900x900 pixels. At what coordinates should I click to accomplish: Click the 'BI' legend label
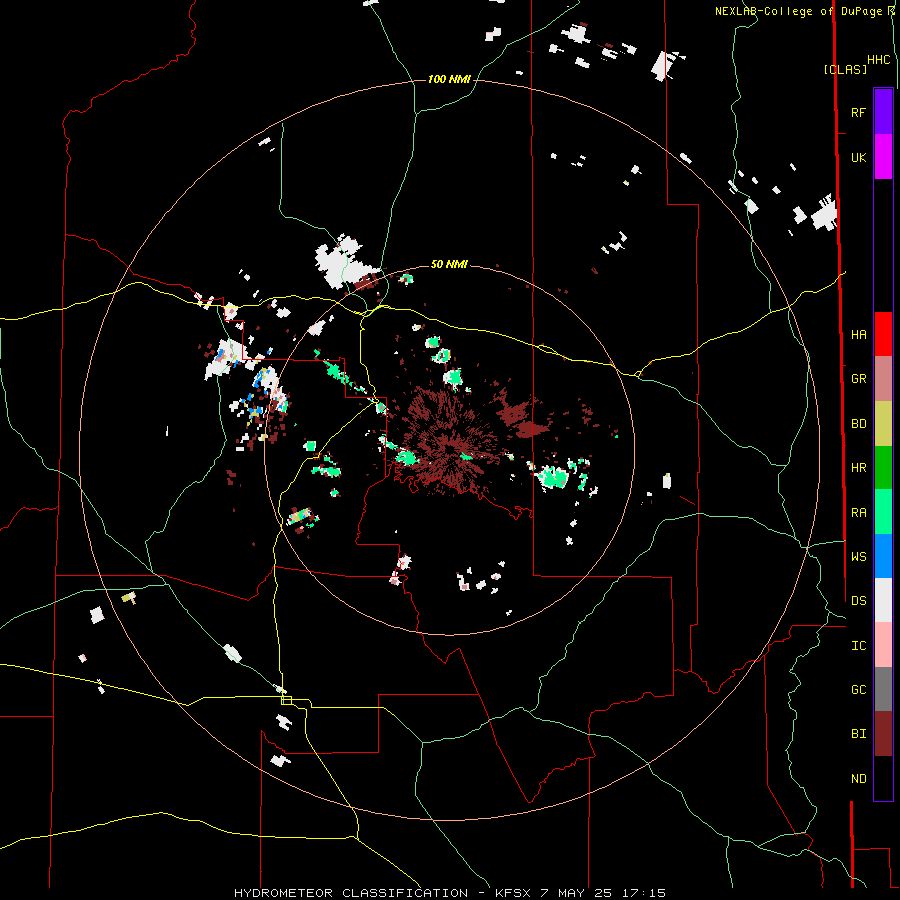pyautogui.click(x=858, y=734)
